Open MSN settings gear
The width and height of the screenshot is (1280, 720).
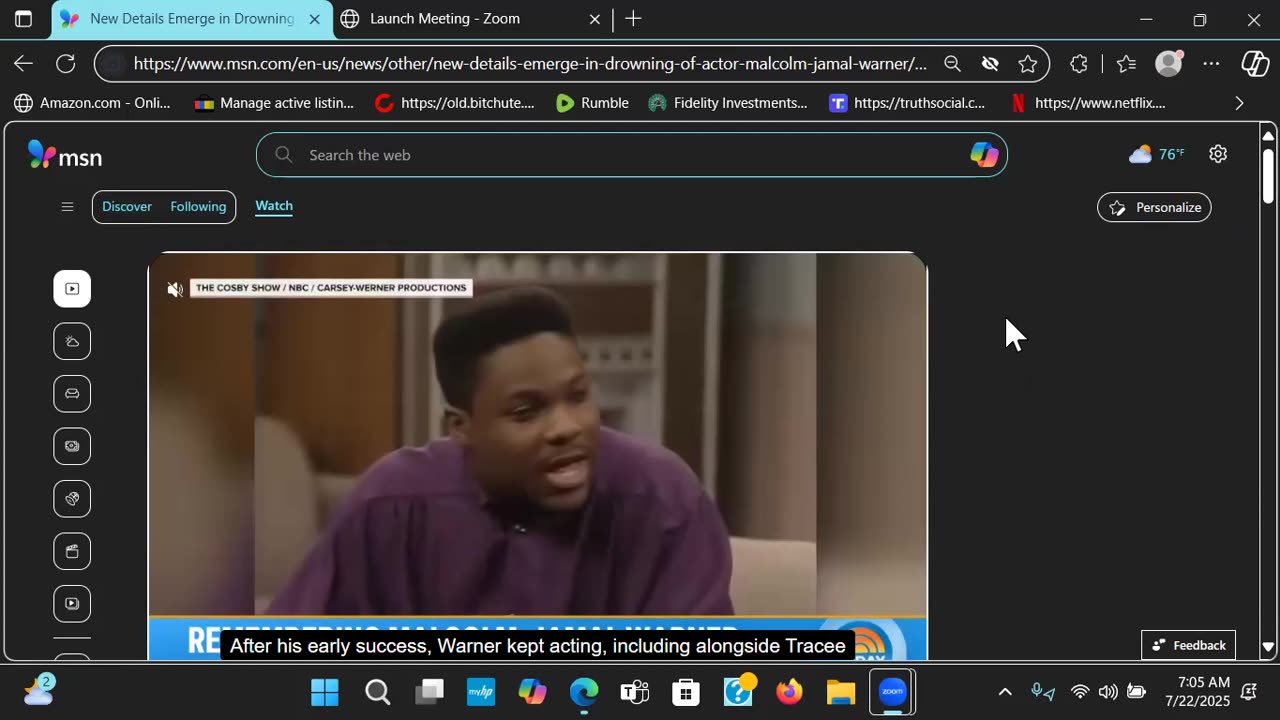1218,154
